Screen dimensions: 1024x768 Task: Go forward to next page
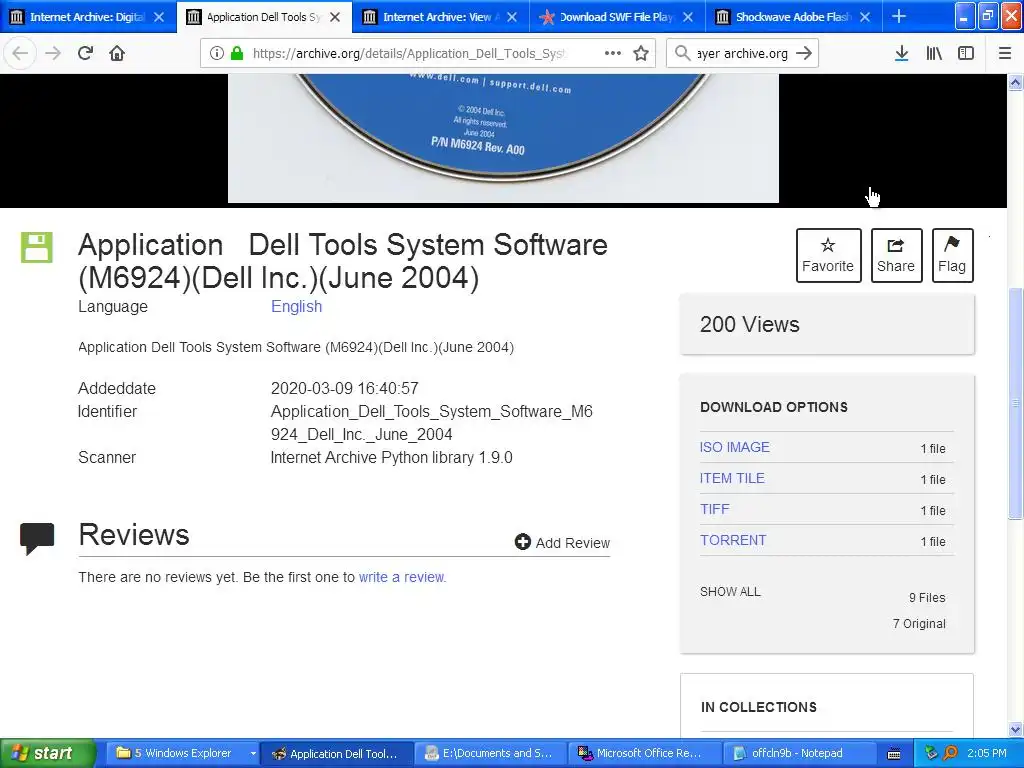point(53,53)
